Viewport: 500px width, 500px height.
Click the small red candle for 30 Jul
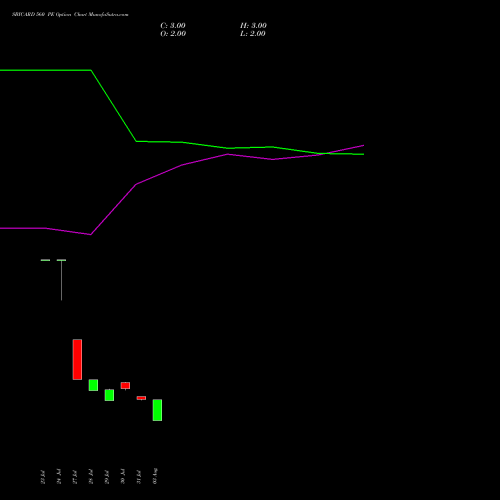[x=125, y=386]
